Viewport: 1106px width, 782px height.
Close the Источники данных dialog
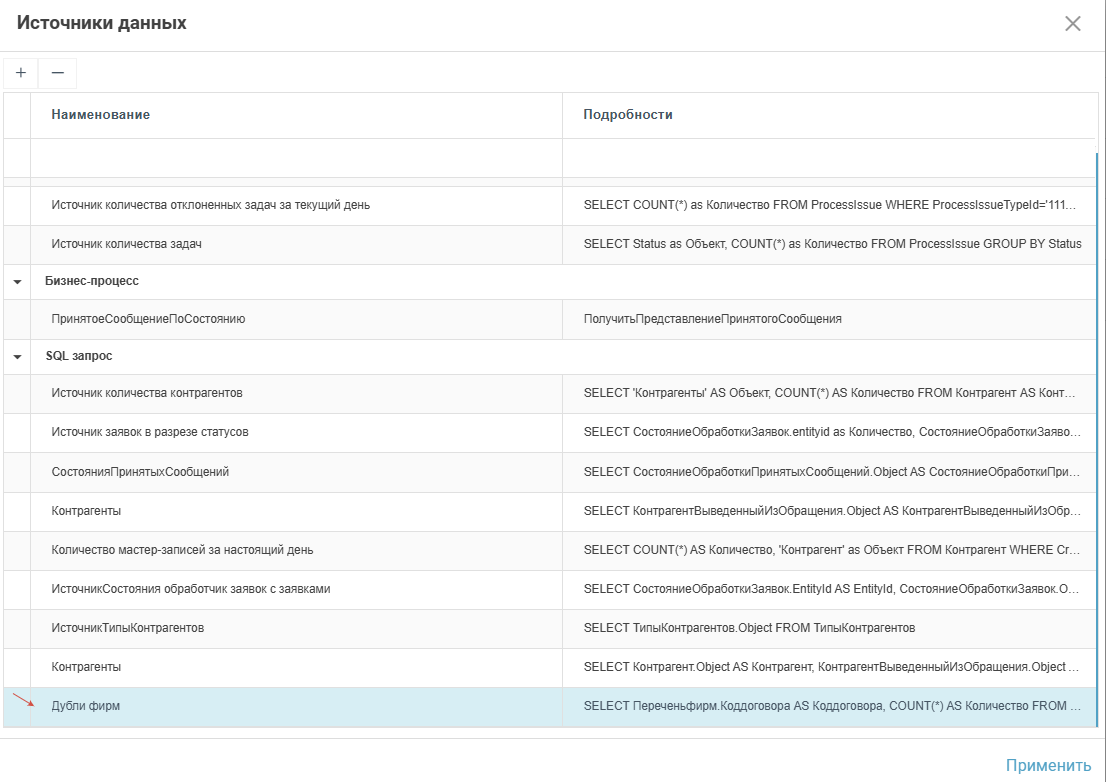pos(1073,24)
